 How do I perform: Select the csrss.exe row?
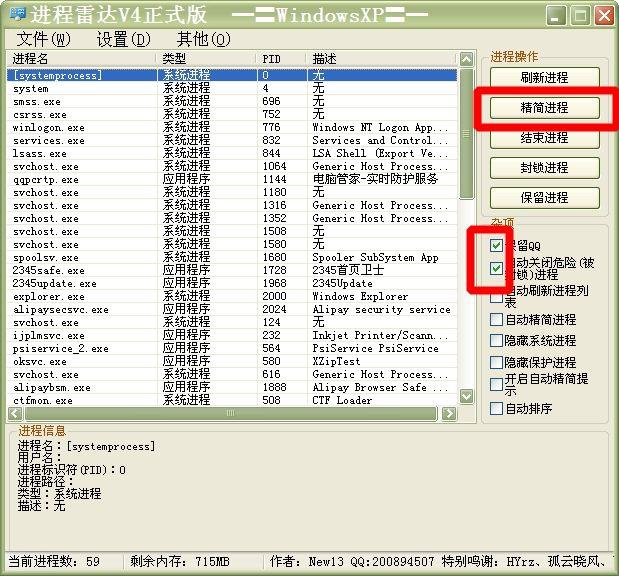pyautogui.click(x=232, y=114)
